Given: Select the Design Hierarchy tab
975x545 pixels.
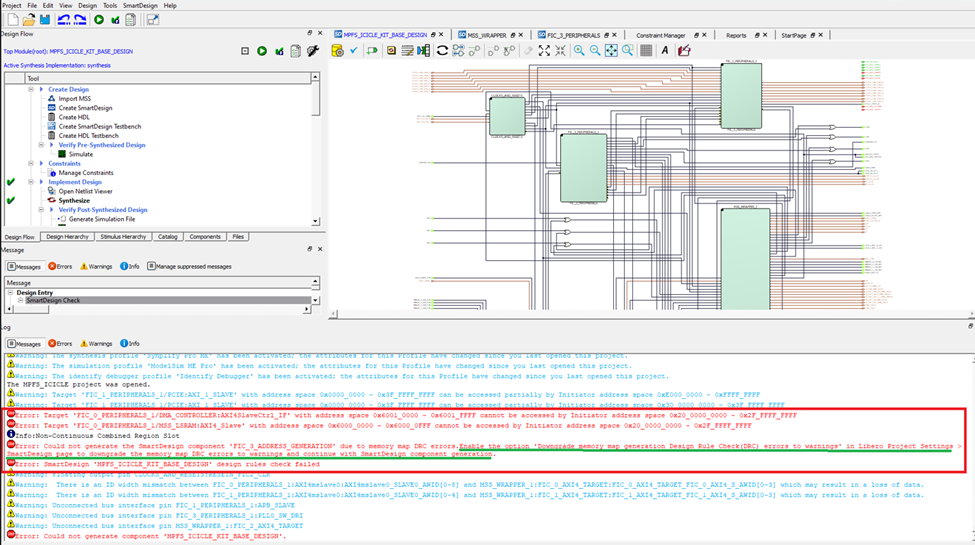Looking at the screenshot, I should (67, 236).
